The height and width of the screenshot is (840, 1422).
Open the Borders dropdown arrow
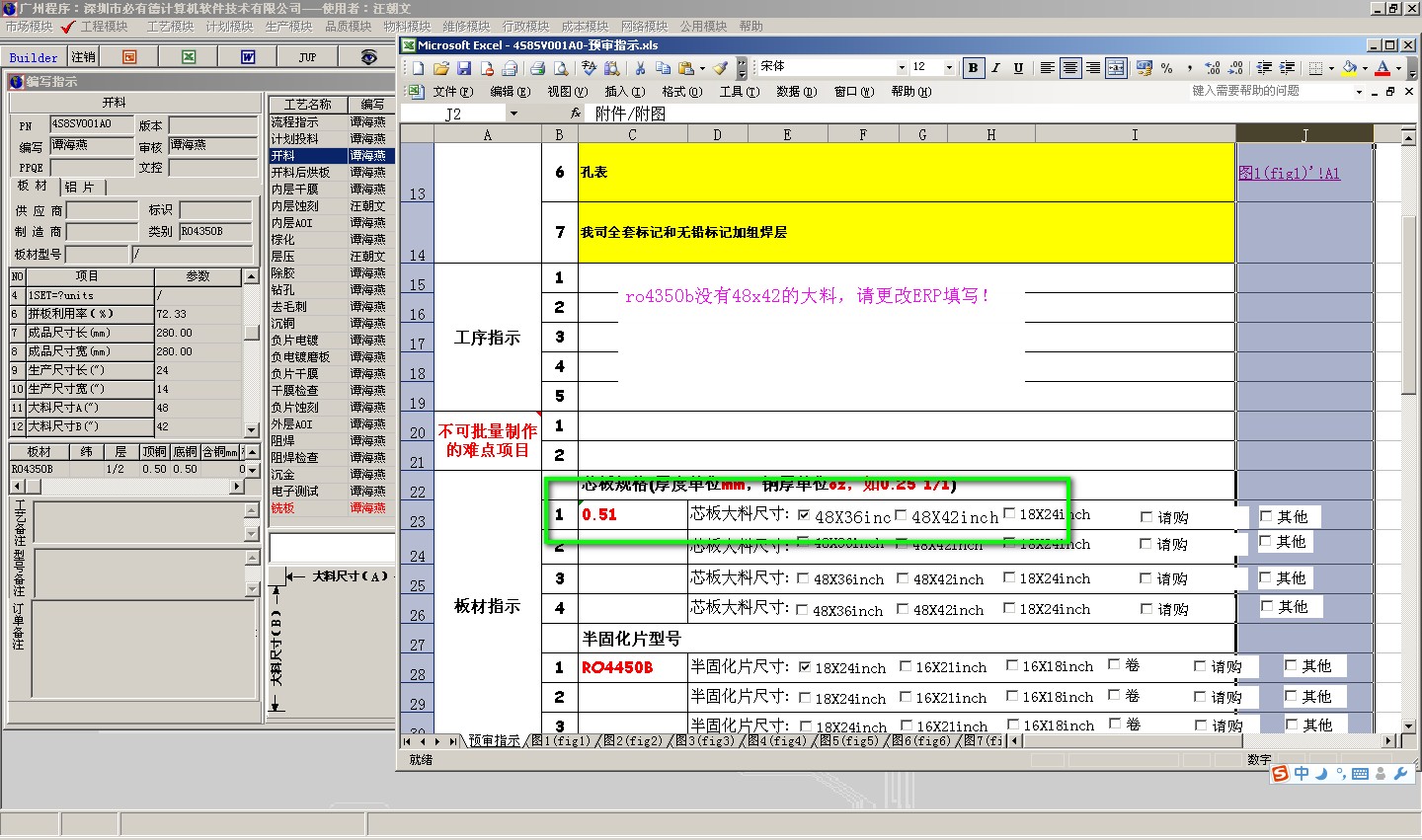(x=1331, y=68)
